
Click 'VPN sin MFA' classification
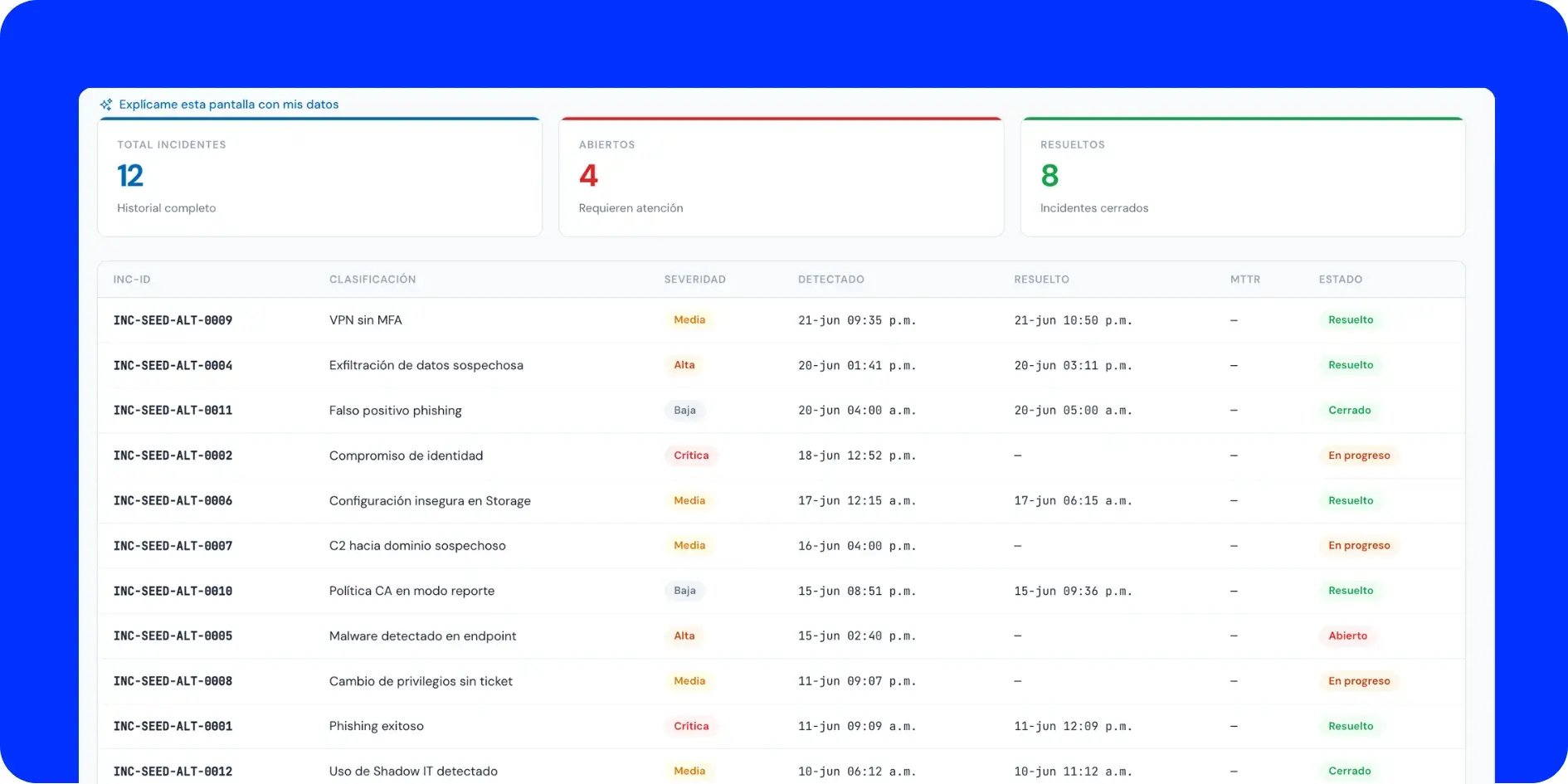[x=365, y=320]
